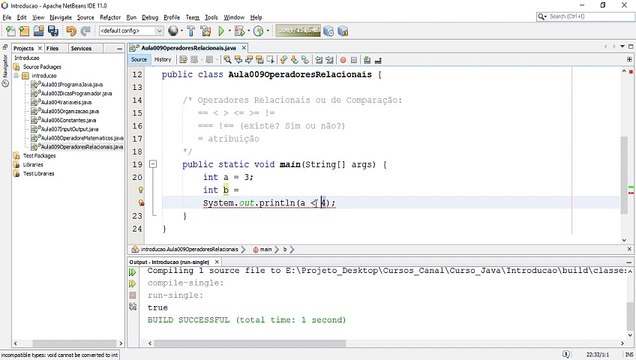The width and height of the screenshot is (636, 360).
Task: Click the red Start Macro Recording icon
Action: coord(343,60)
